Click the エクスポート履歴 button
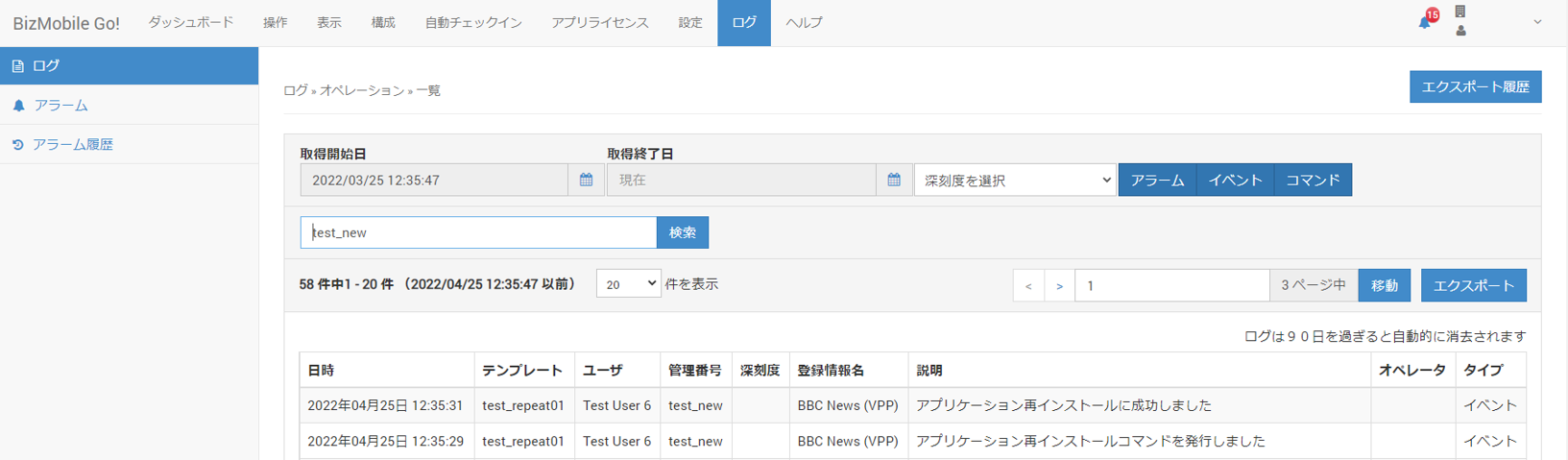The height and width of the screenshot is (460, 1568). pos(1475,86)
